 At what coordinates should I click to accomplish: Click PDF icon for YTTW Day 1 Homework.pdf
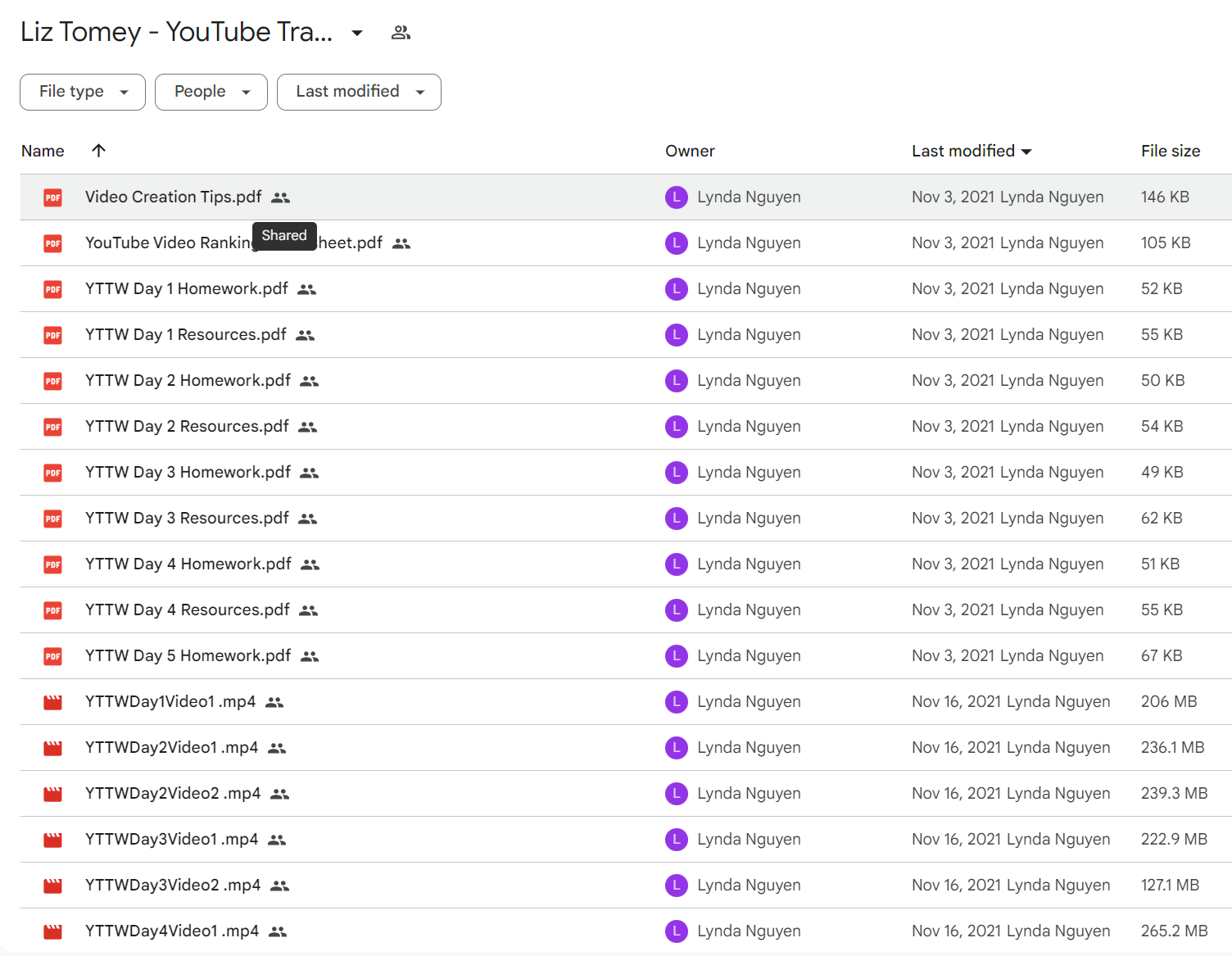pos(53,289)
